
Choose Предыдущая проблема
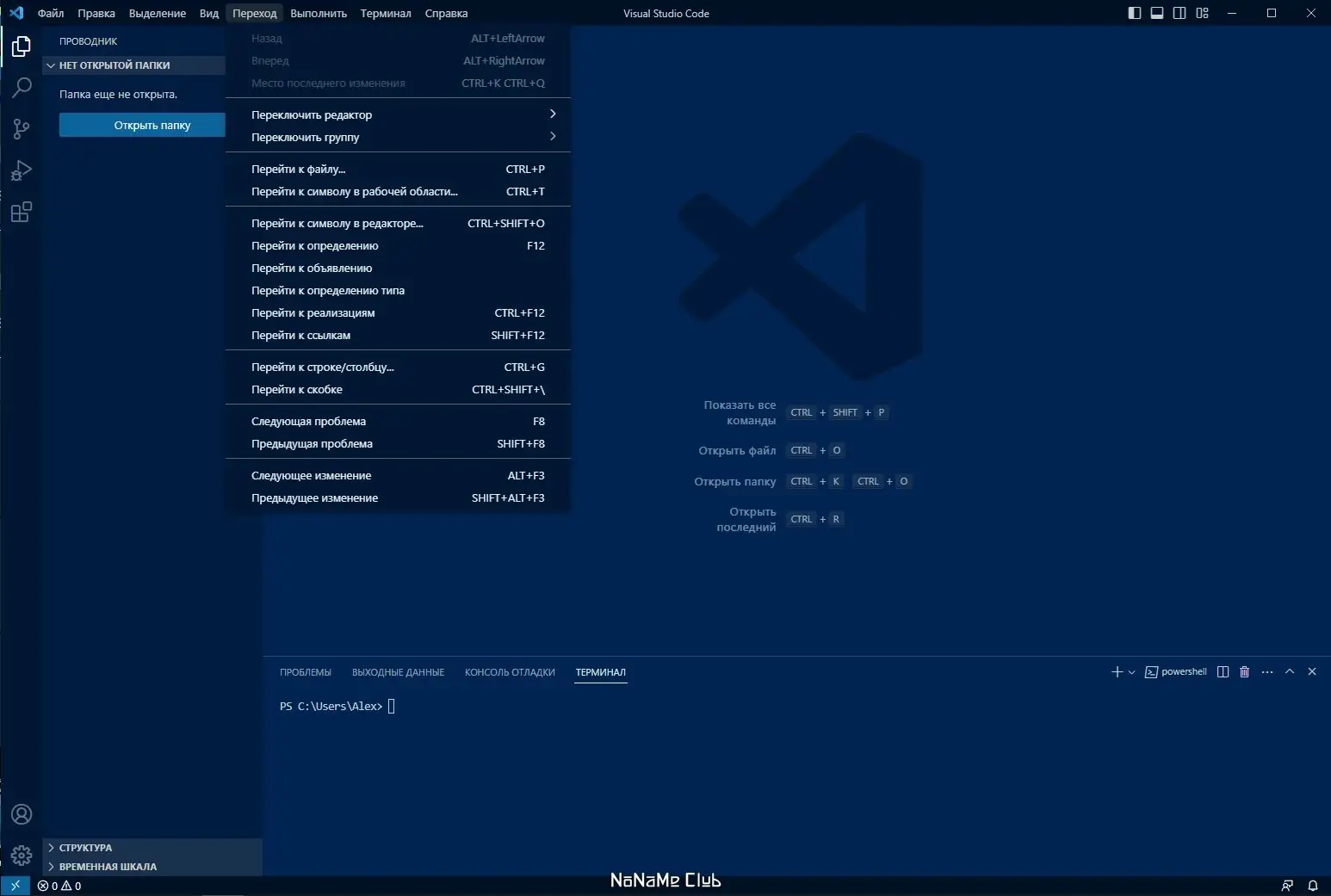point(398,443)
